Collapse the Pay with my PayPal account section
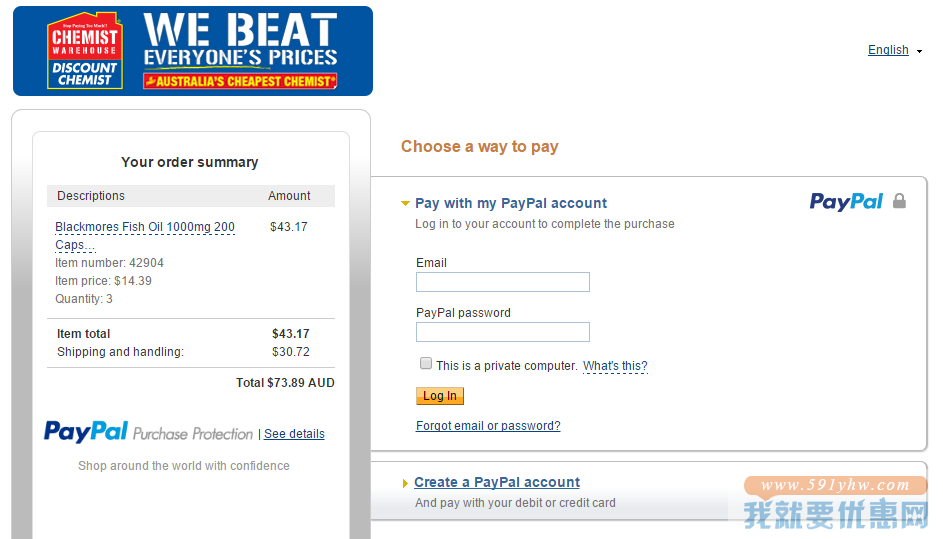Image resolution: width=943 pixels, height=539 pixels. [405, 203]
